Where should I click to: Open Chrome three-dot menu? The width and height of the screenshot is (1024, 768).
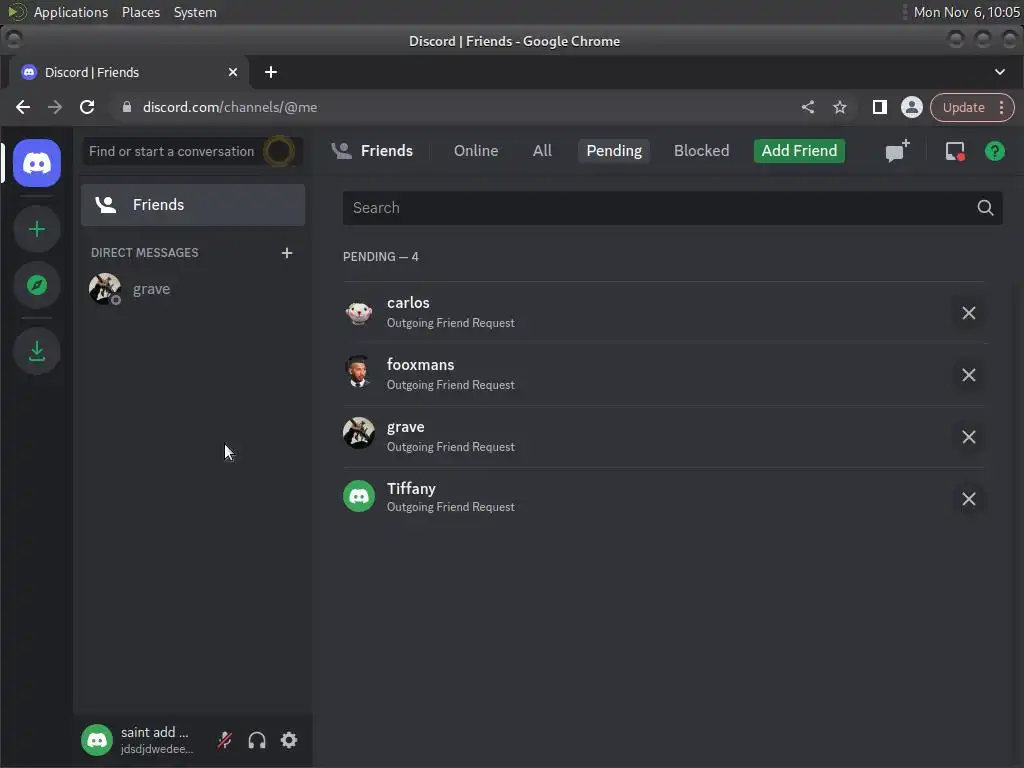point(1002,107)
